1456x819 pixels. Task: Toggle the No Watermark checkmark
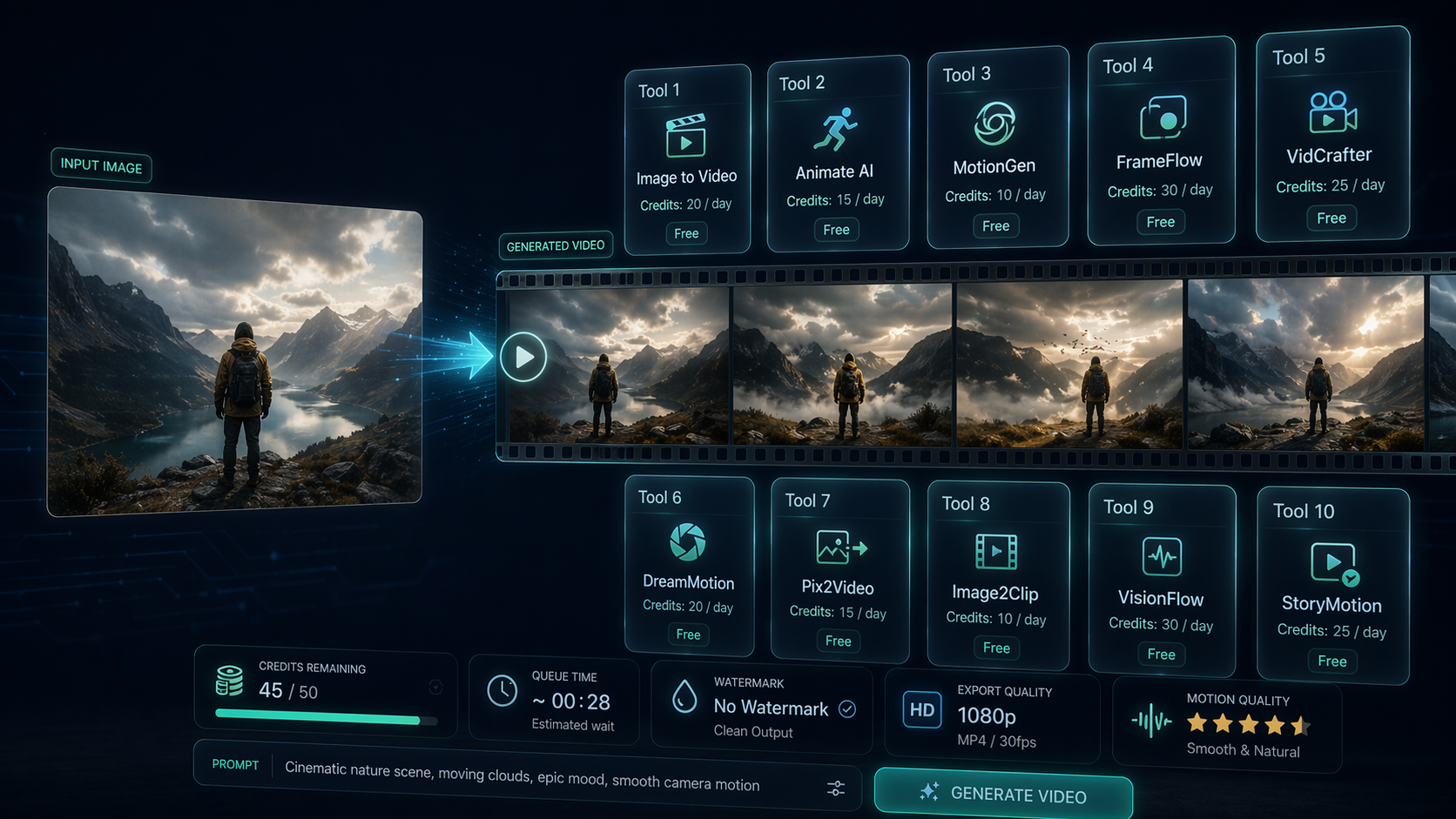point(847,709)
